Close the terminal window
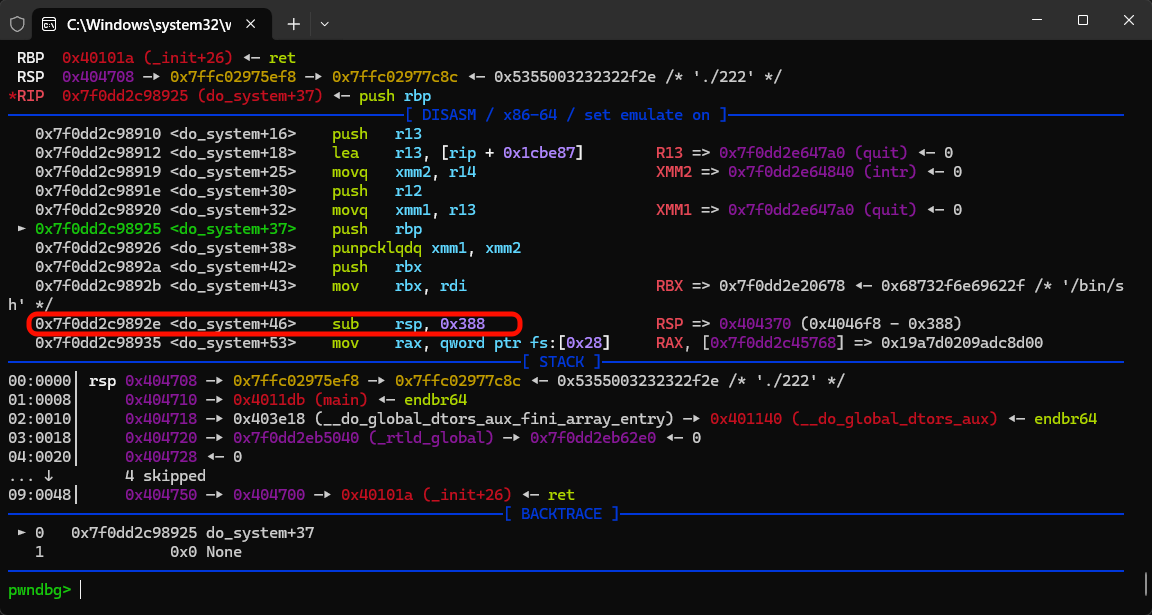This screenshot has height=615, width=1152. pyautogui.click(x=1128, y=21)
